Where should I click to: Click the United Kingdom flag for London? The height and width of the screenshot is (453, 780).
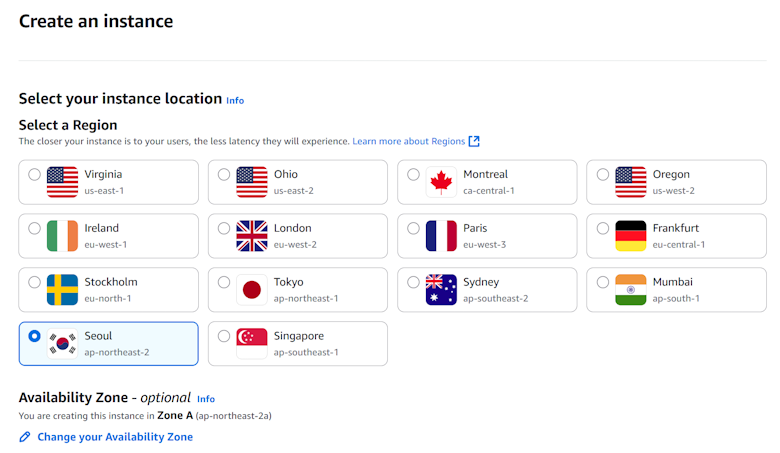[x=252, y=235]
